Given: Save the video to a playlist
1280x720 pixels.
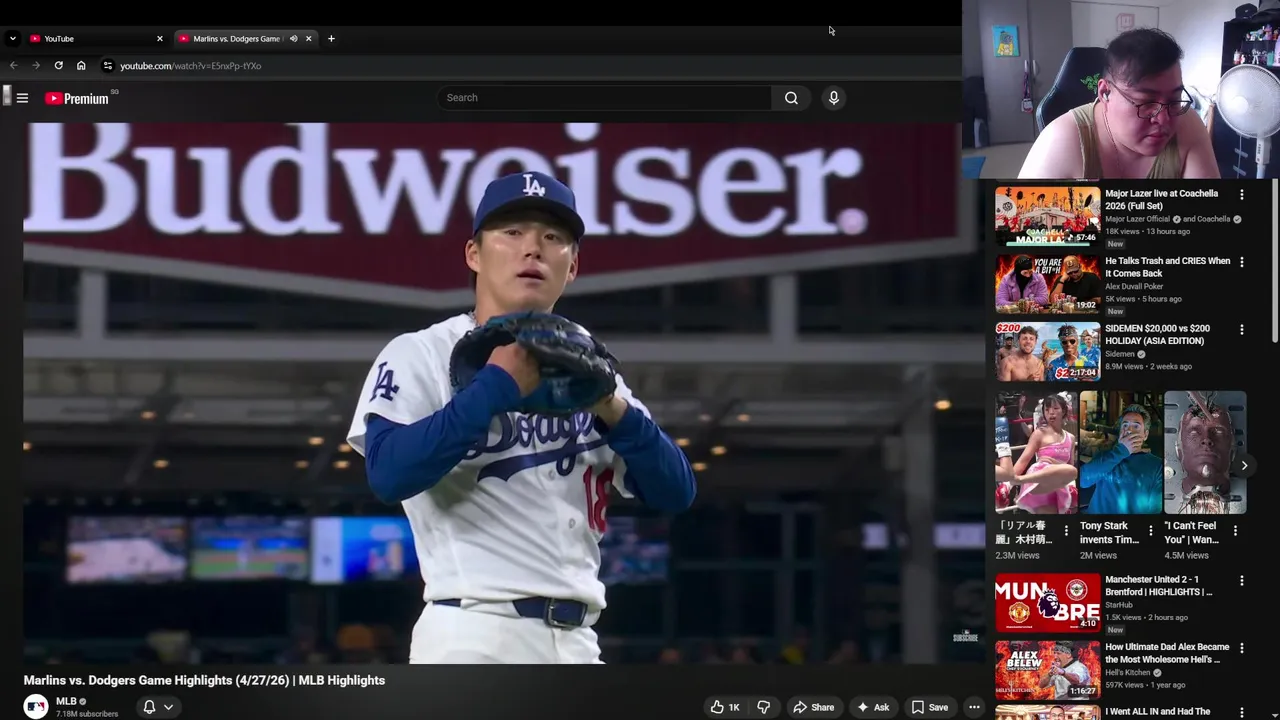Looking at the screenshot, I should 929,707.
